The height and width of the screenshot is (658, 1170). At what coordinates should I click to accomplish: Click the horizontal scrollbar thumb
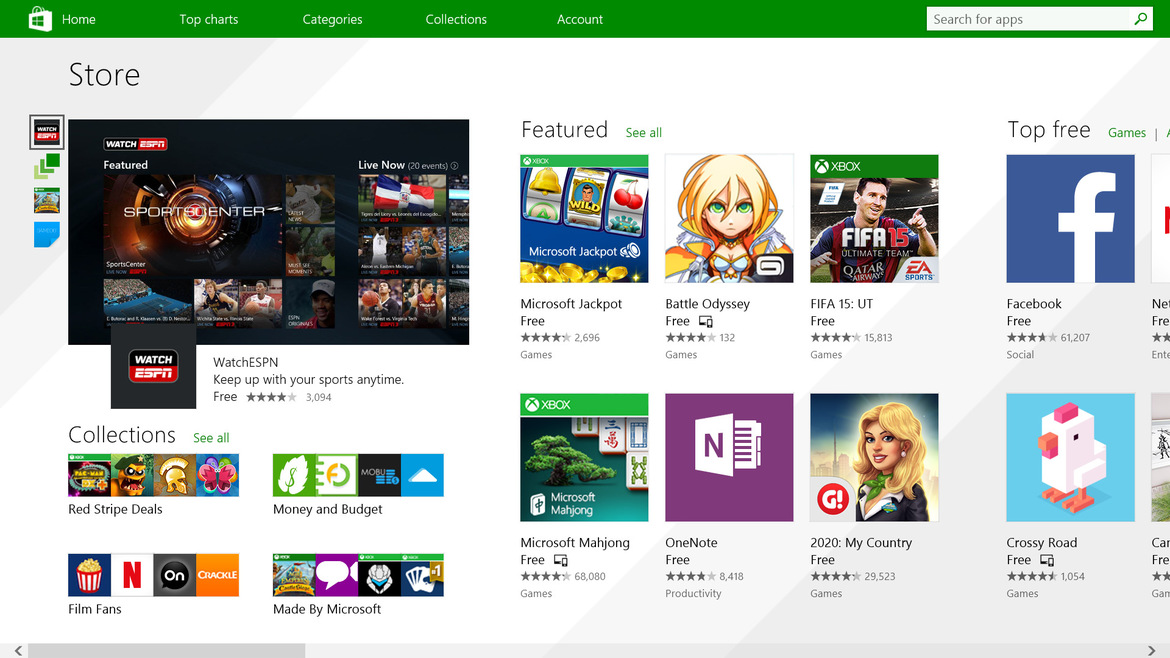point(166,651)
